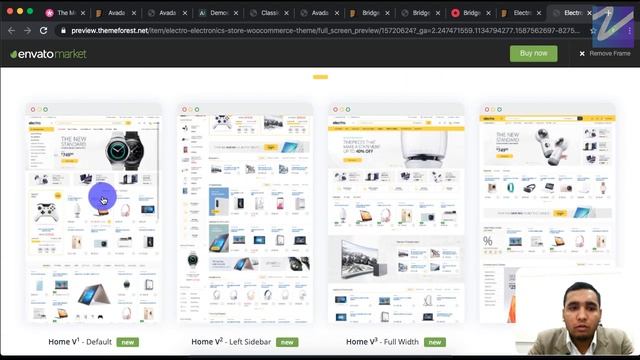The image size is (640, 360).
Task: Open Home V3 Full Width demo thumbnail
Action: click(396, 213)
